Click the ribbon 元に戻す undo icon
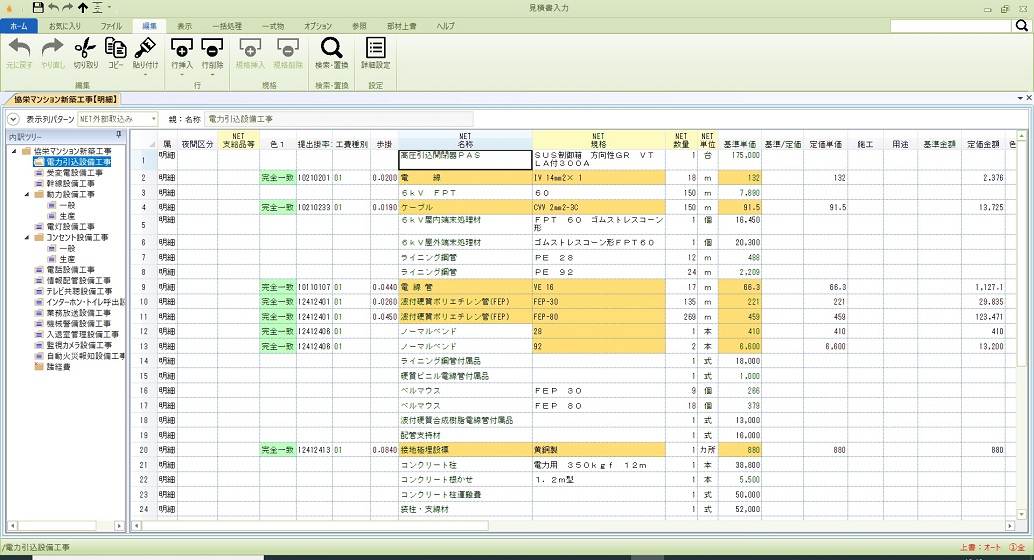This screenshot has height=560, width=1034. tap(19, 47)
